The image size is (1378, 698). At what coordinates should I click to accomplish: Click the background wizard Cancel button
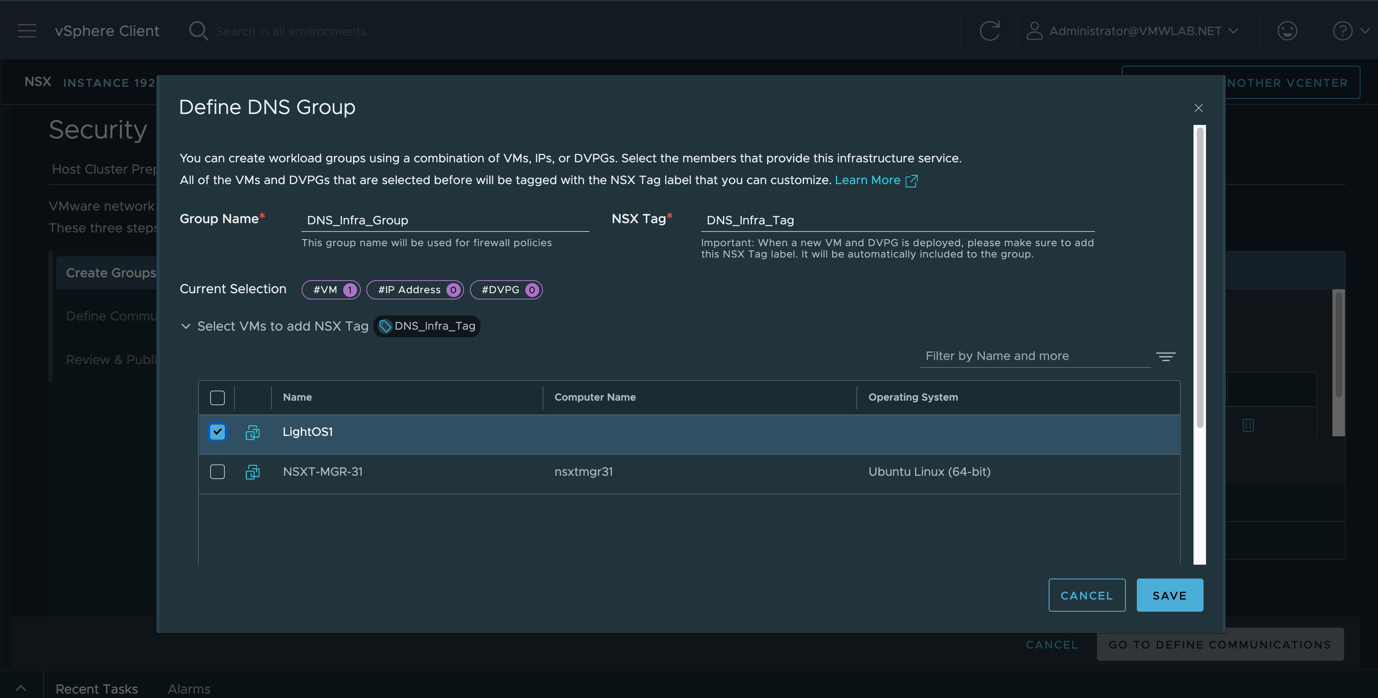(x=1052, y=645)
